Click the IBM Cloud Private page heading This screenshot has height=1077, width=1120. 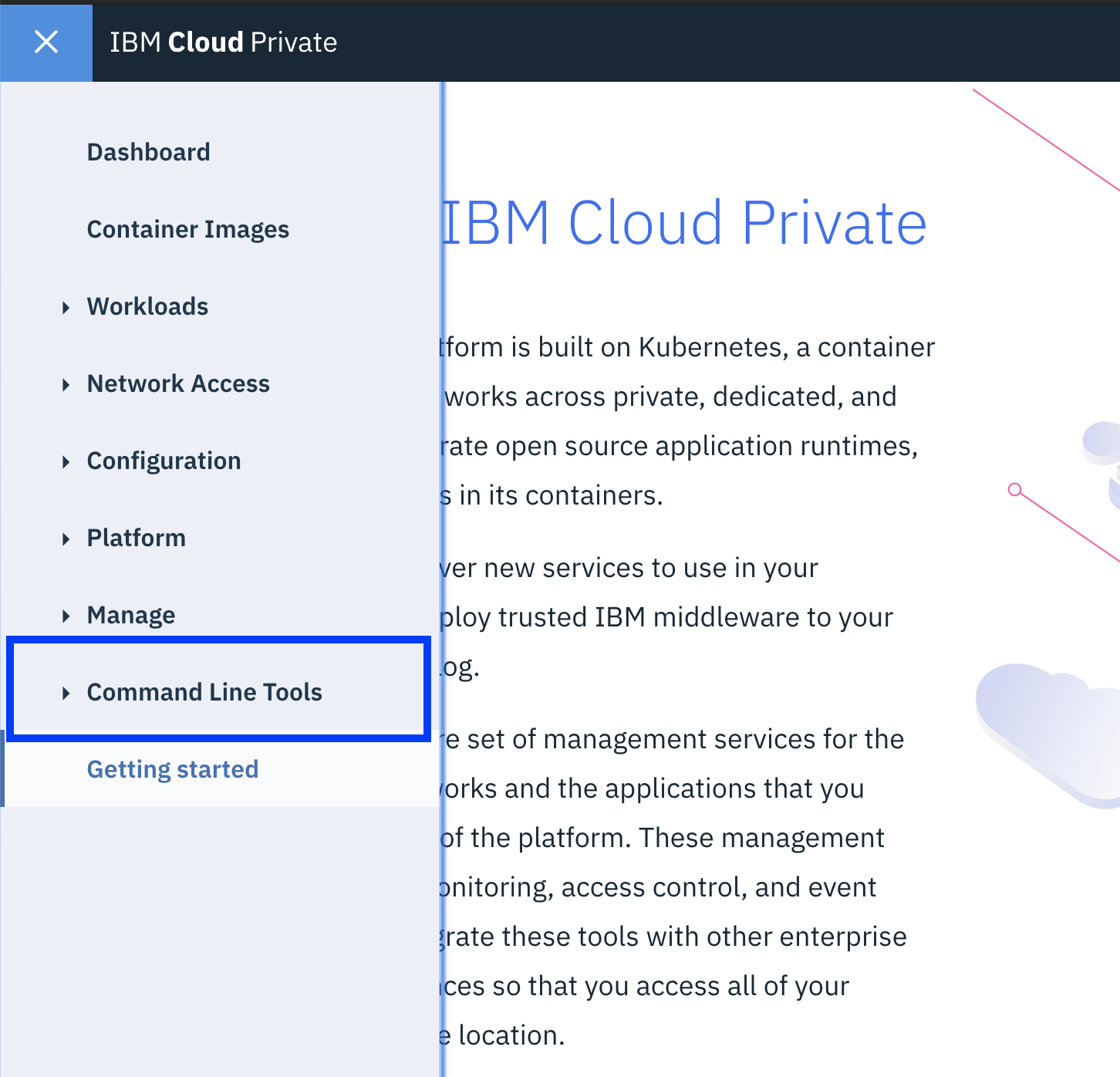[x=685, y=223]
